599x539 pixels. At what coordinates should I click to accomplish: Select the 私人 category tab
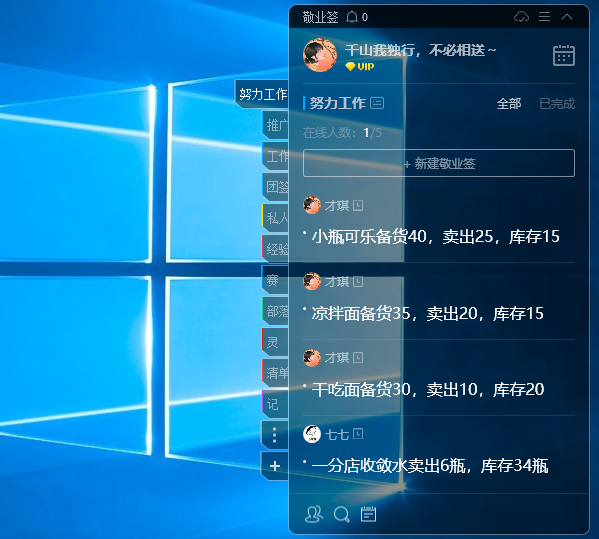pyautogui.click(x=276, y=218)
